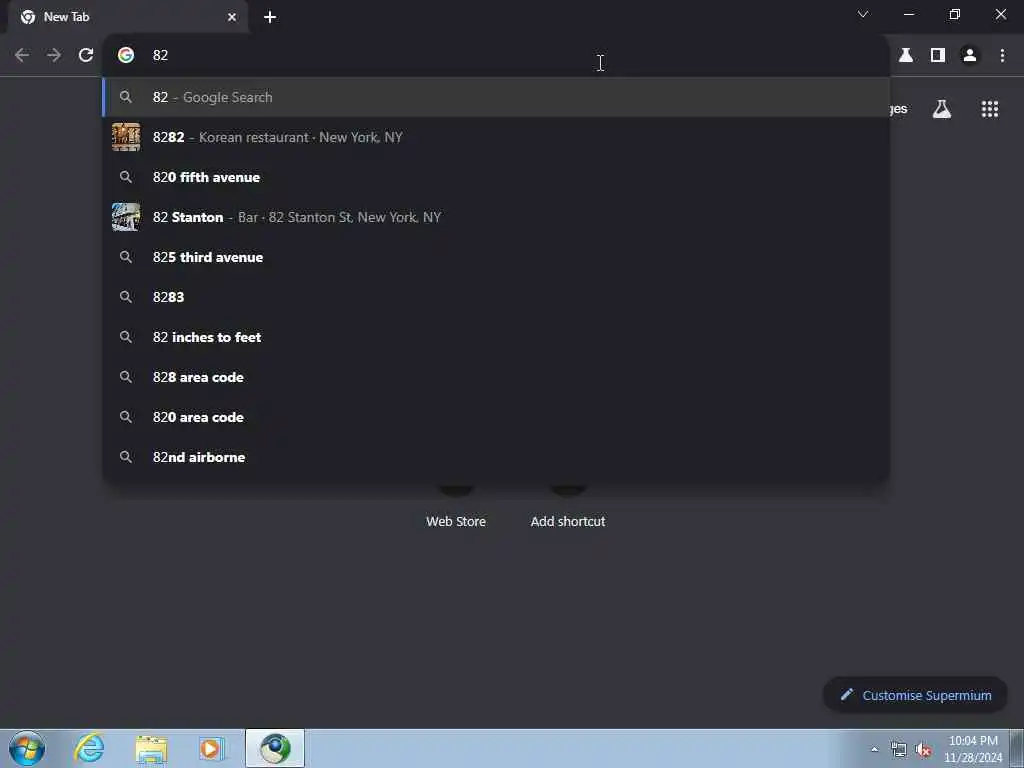The width and height of the screenshot is (1024, 768).
Task: Click the flask icon on new tab page
Action: coord(942,109)
